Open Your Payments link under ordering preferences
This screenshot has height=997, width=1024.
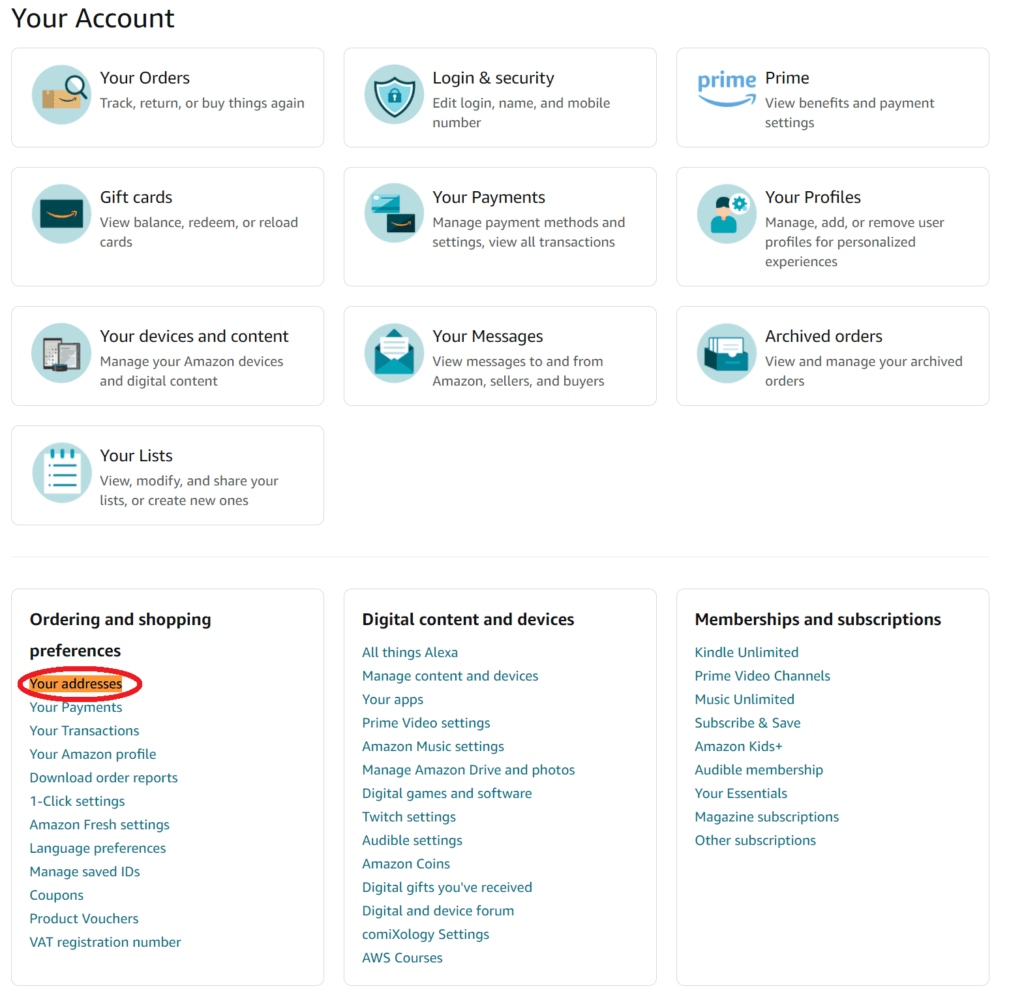(x=76, y=707)
